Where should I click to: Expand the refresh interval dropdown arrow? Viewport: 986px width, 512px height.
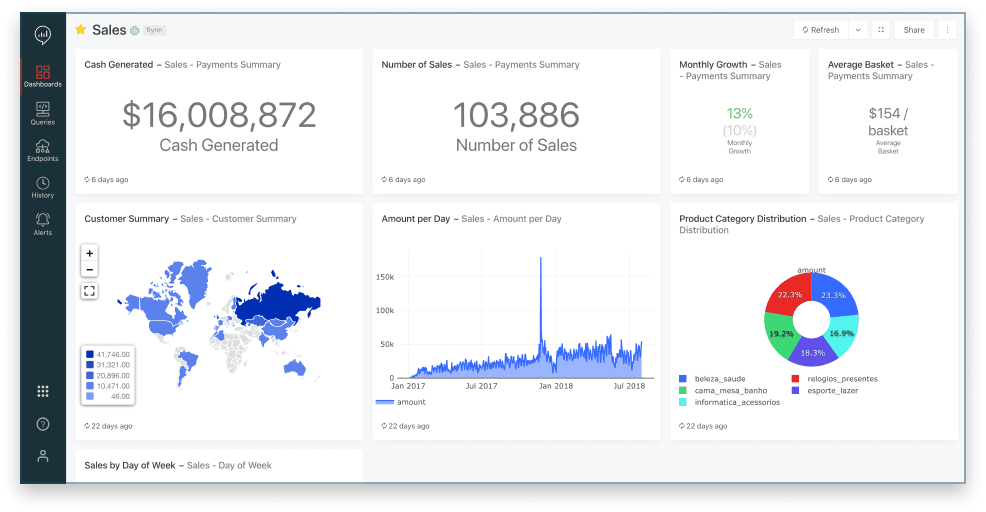857,30
